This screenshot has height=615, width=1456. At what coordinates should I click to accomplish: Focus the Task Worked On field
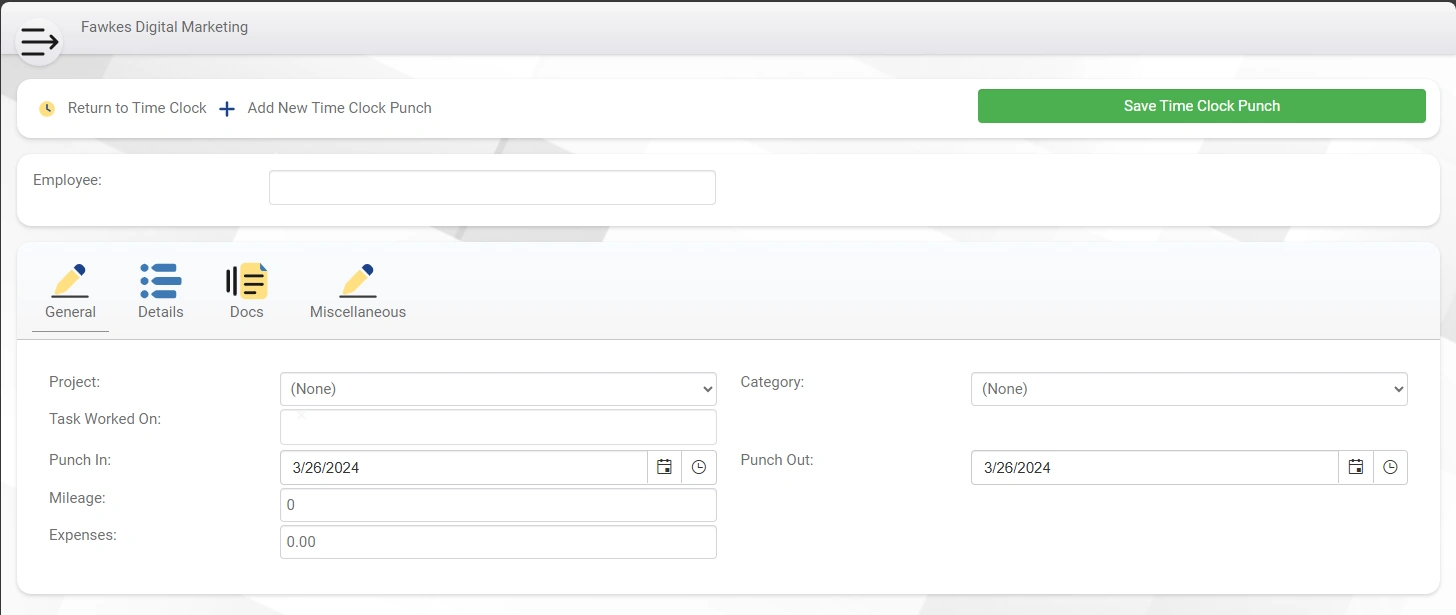pyautogui.click(x=498, y=427)
